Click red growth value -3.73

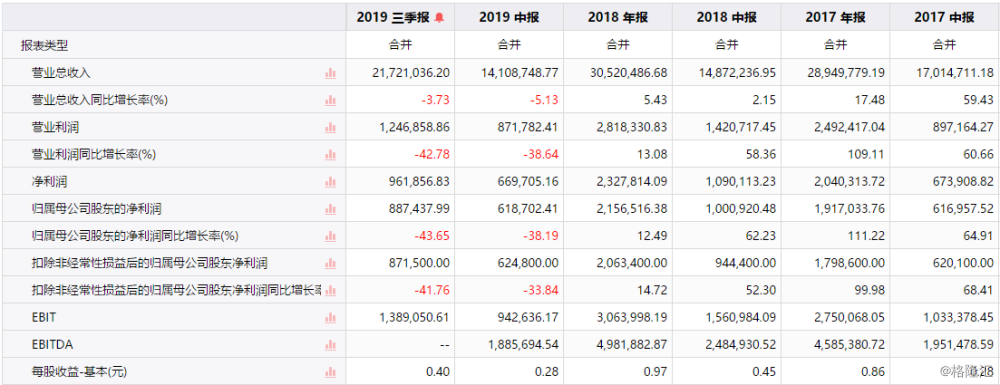click(436, 100)
